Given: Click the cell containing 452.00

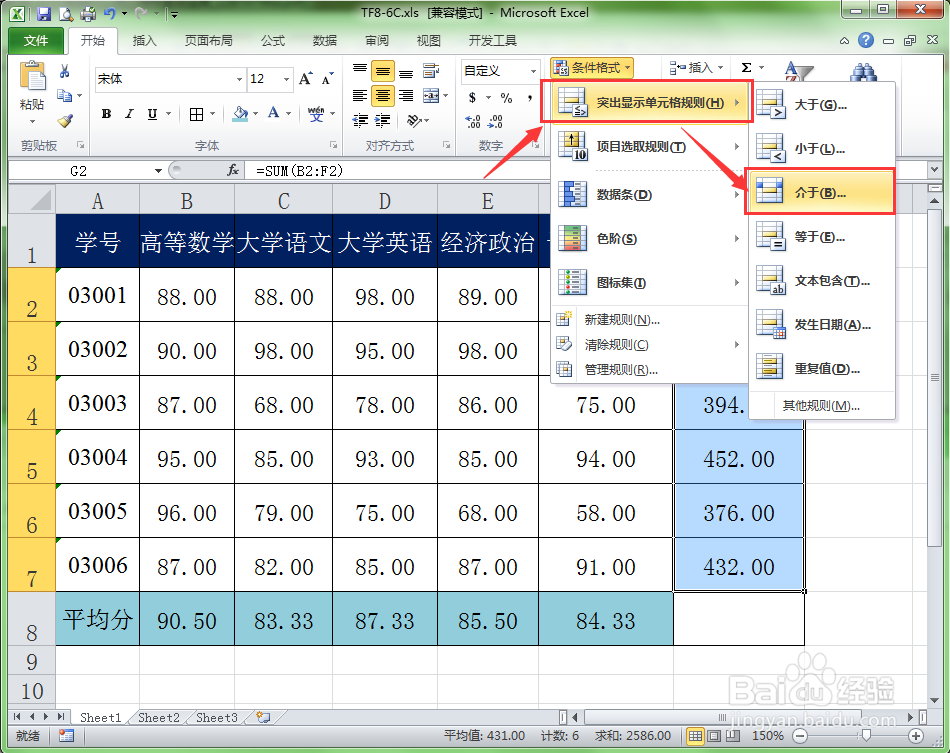Looking at the screenshot, I should click(x=739, y=459).
